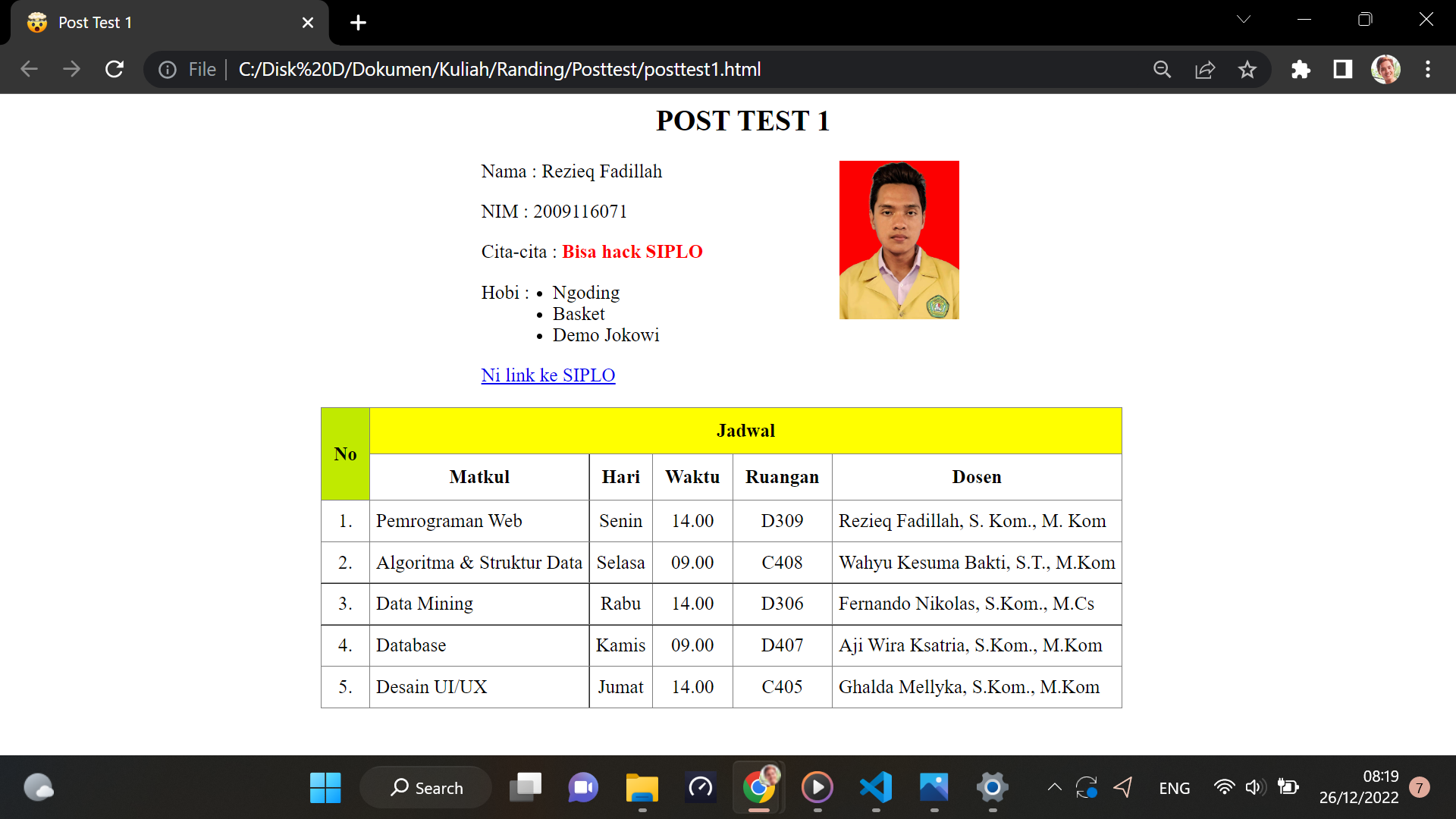Click the share icon in the address bar
The image size is (1456, 819).
coord(1205,69)
